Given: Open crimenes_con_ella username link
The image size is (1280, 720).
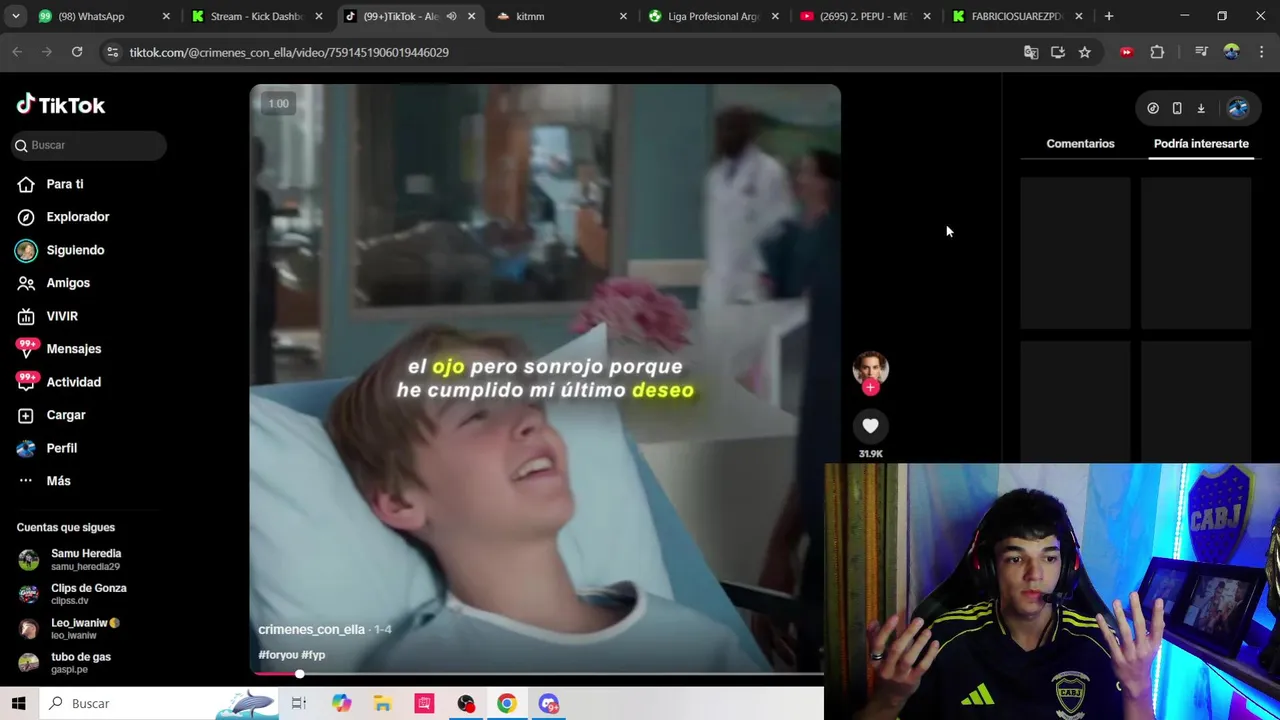Looking at the screenshot, I should pos(311,629).
